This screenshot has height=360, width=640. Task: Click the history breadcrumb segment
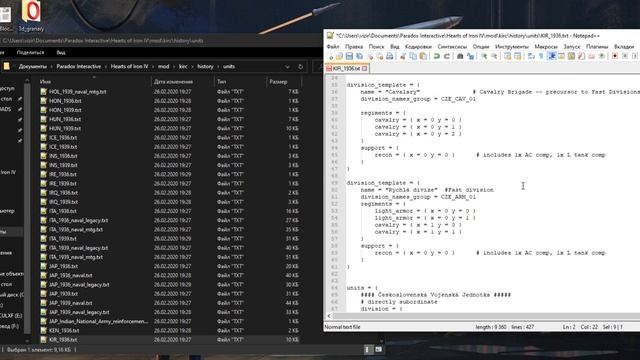pos(205,67)
